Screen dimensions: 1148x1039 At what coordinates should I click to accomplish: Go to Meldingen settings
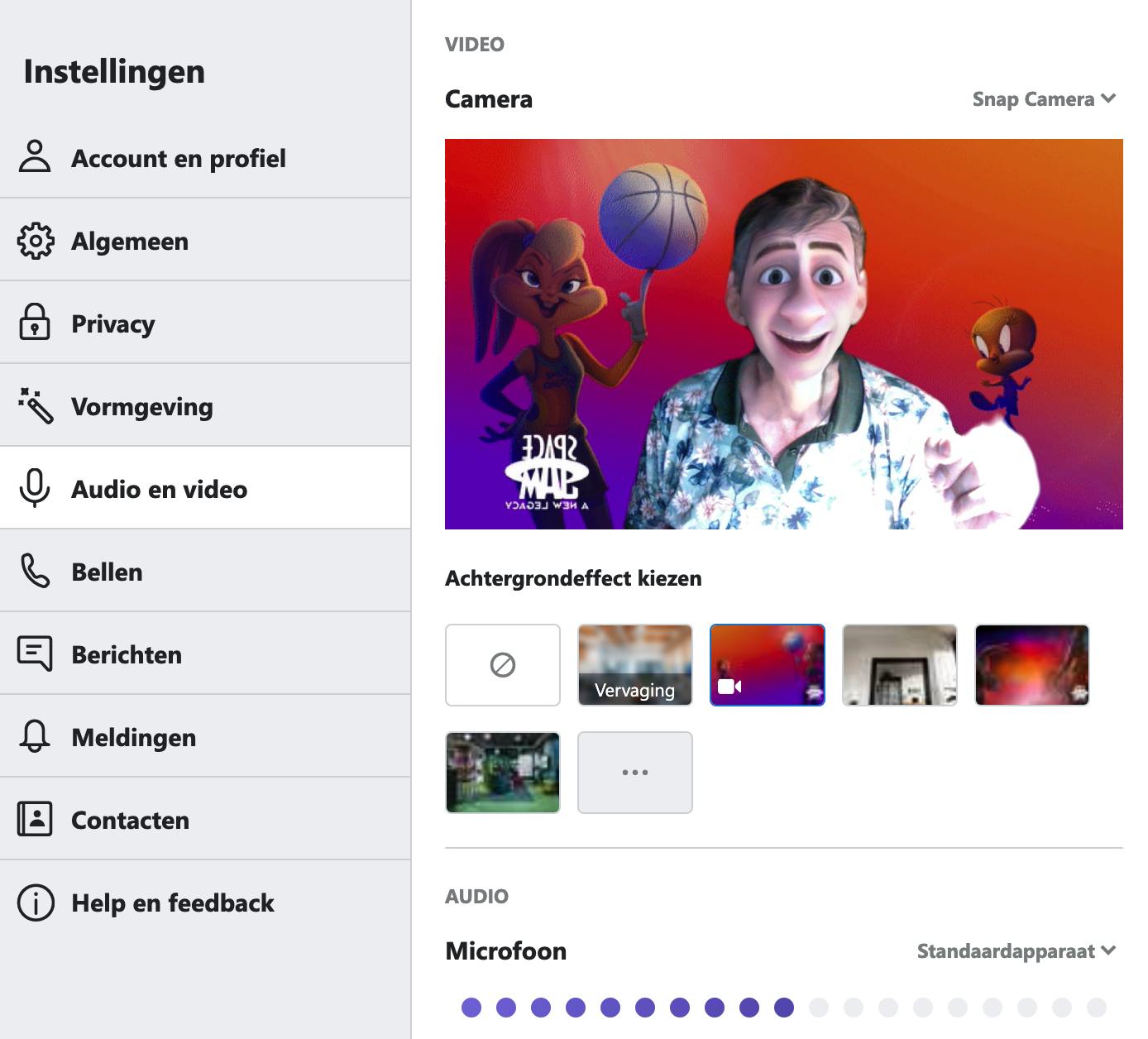click(x=134, y=737)
